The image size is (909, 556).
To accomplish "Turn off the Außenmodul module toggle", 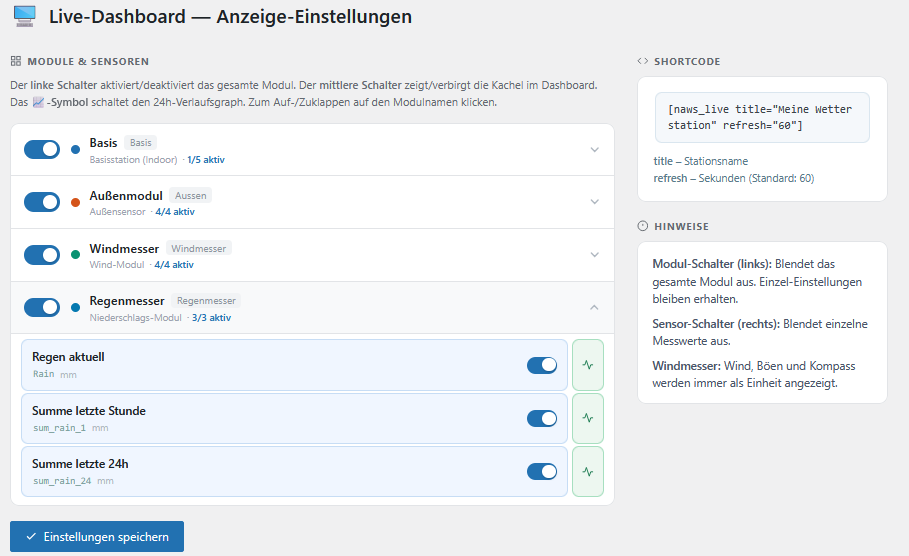I will coord(42,202).
